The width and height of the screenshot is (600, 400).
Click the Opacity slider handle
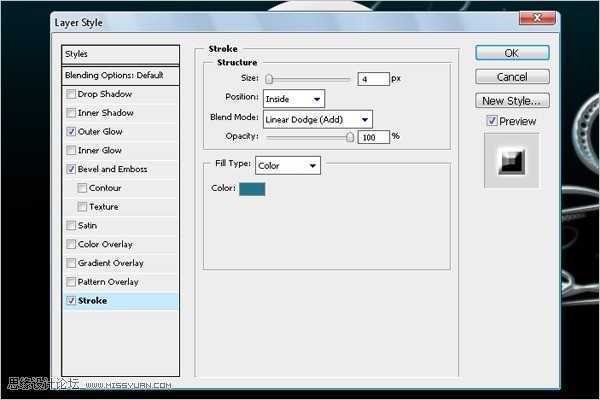coord(350,137)
